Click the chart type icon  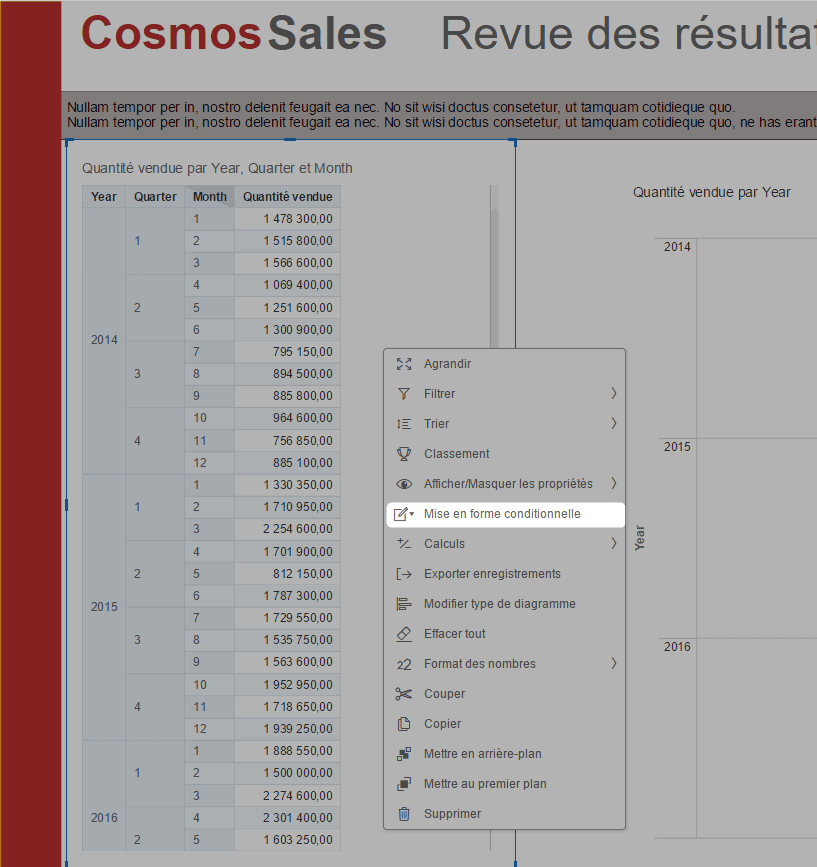[x=404, y=604]
